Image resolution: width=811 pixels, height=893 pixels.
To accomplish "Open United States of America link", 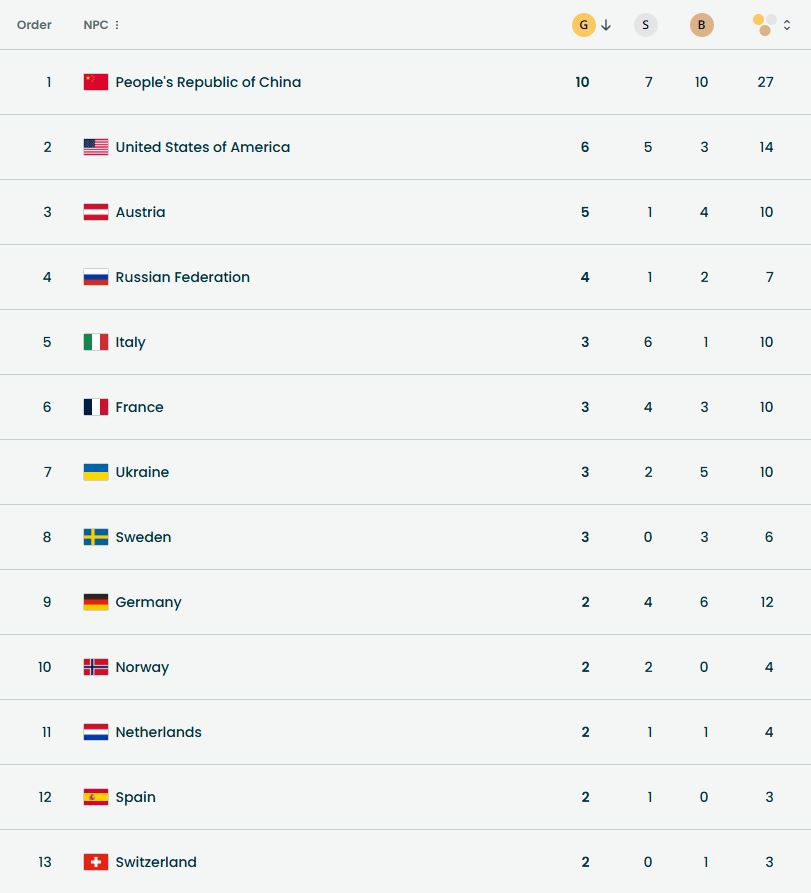I will pyautogui.click(x=203, y=147).
